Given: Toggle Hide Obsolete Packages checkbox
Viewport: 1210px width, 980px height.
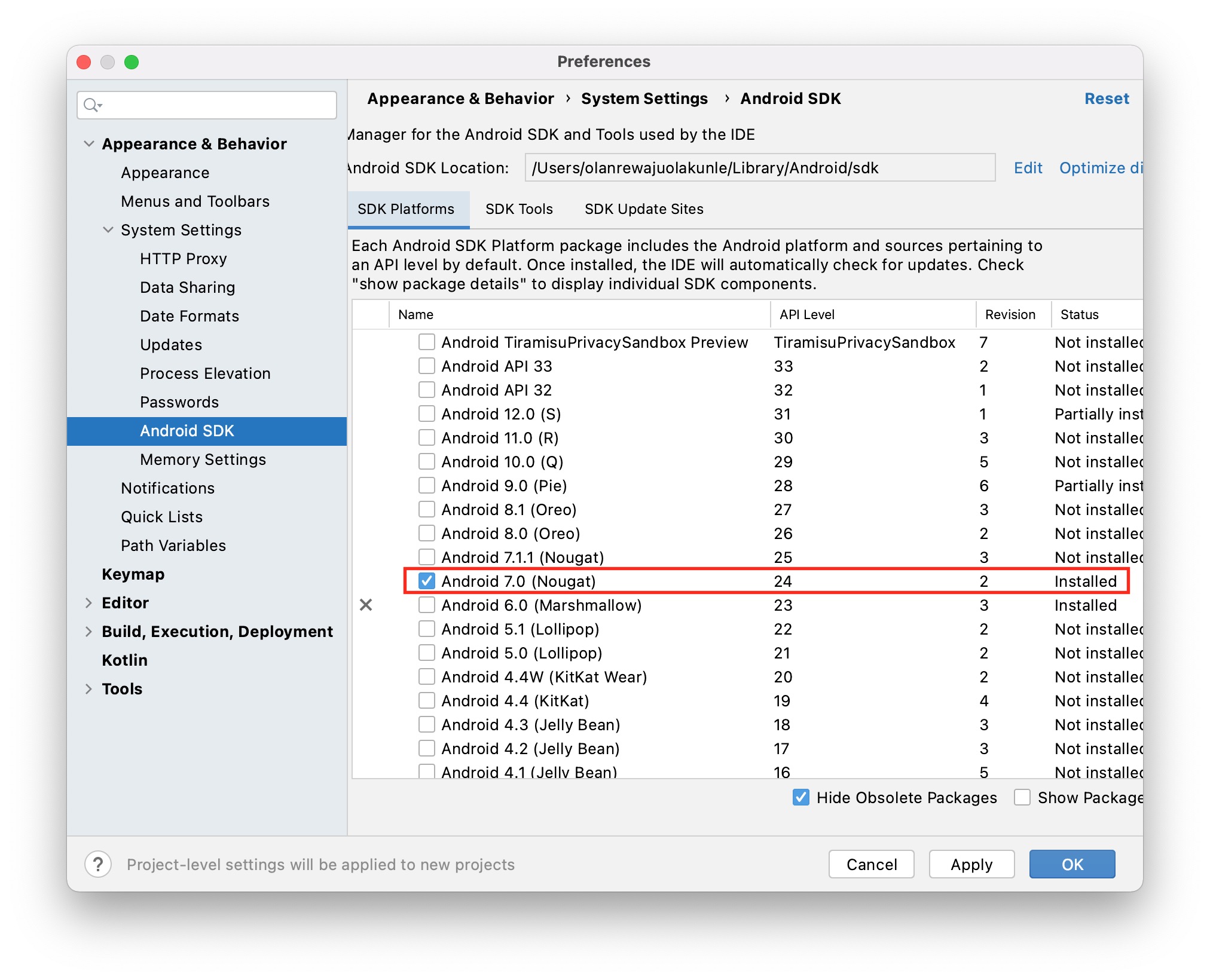Looking at the screenshot, I should pos(800,797).
